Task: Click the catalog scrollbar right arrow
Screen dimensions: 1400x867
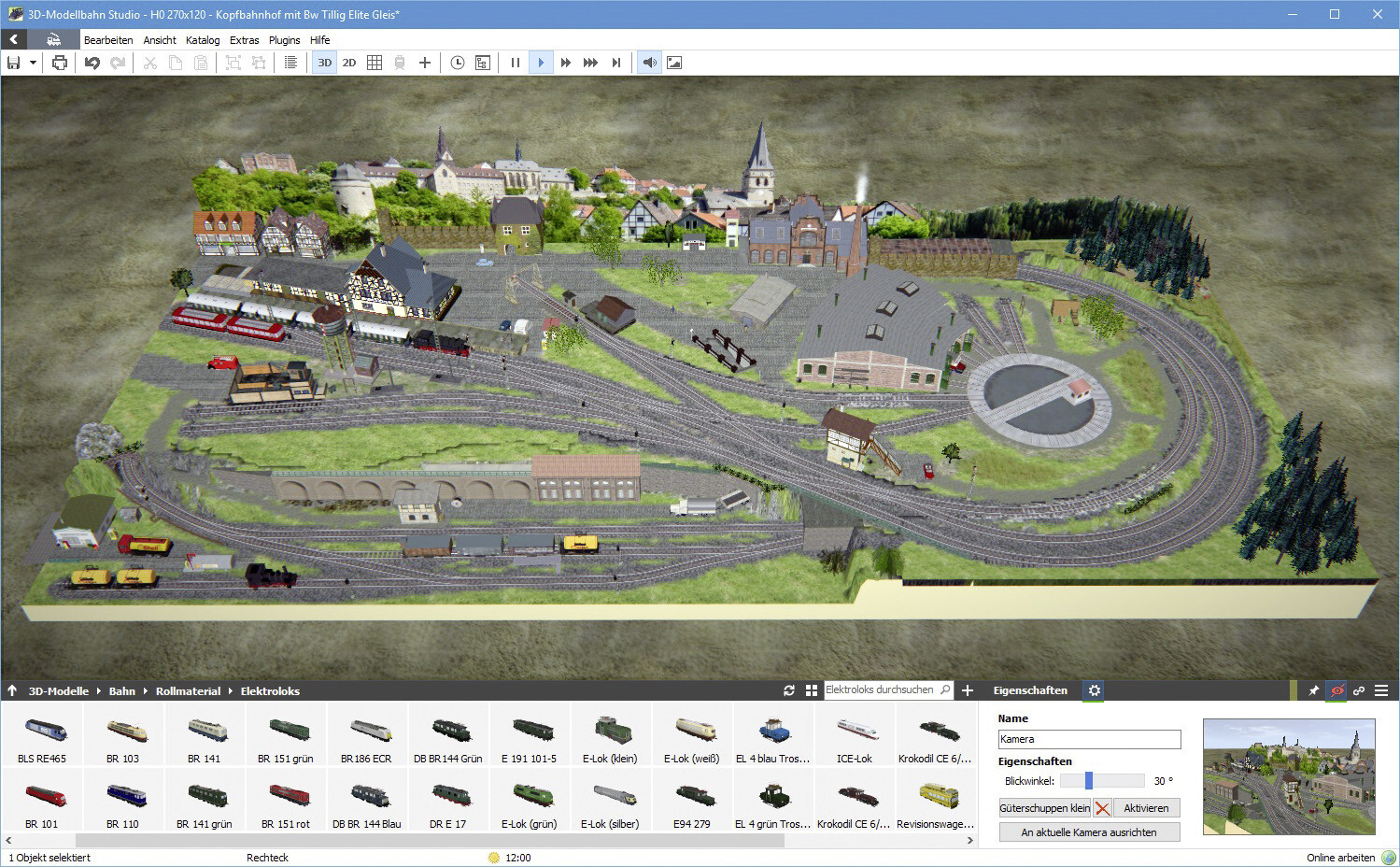Action: (970, 840)
